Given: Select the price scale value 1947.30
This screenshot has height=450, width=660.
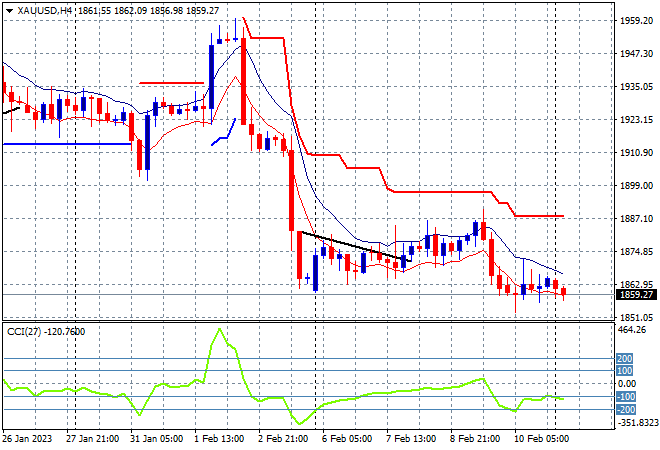Looking at the screenshot, I should [637, 53].
